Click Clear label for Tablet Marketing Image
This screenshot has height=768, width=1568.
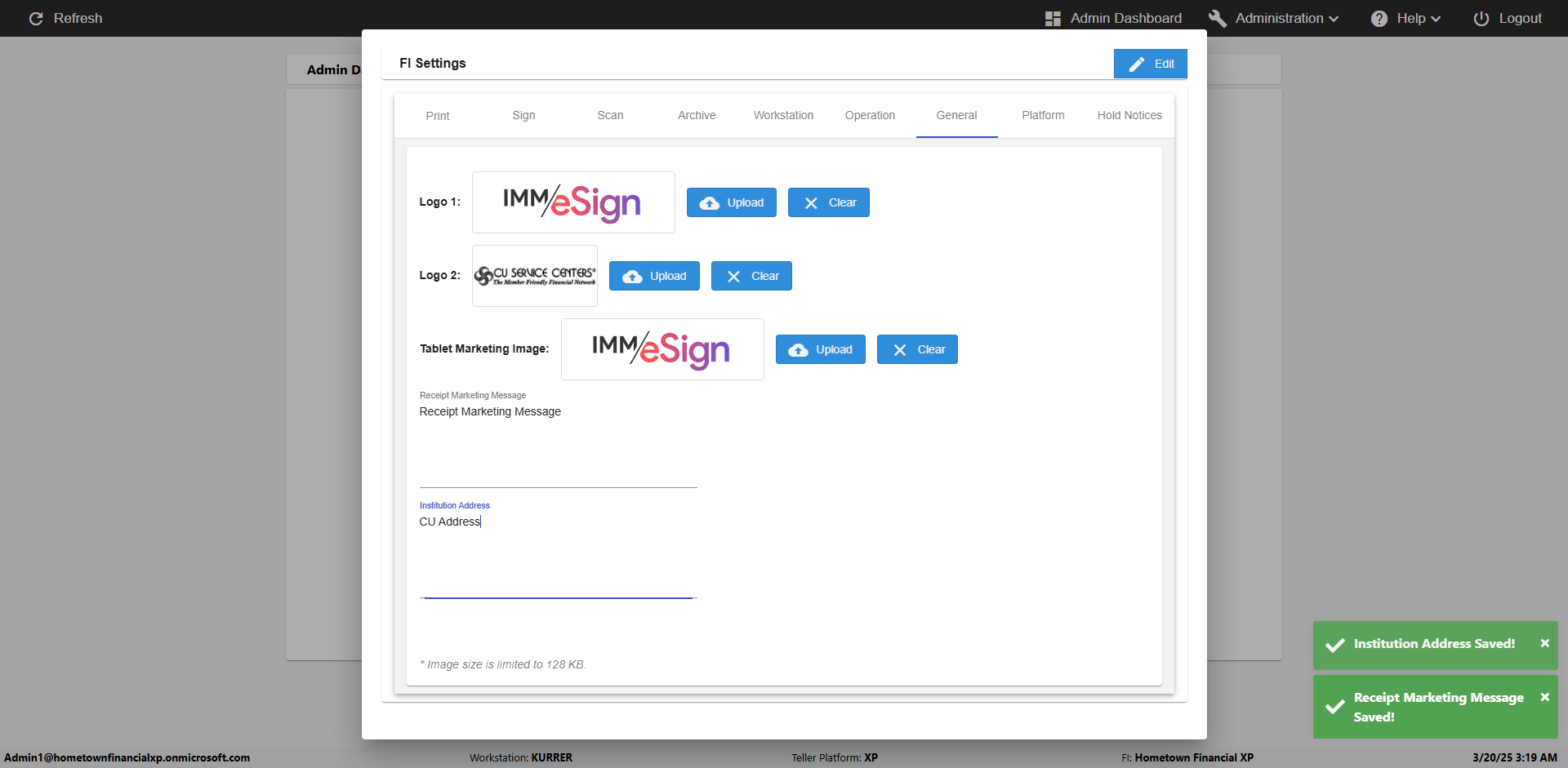(x=931, y=349)
